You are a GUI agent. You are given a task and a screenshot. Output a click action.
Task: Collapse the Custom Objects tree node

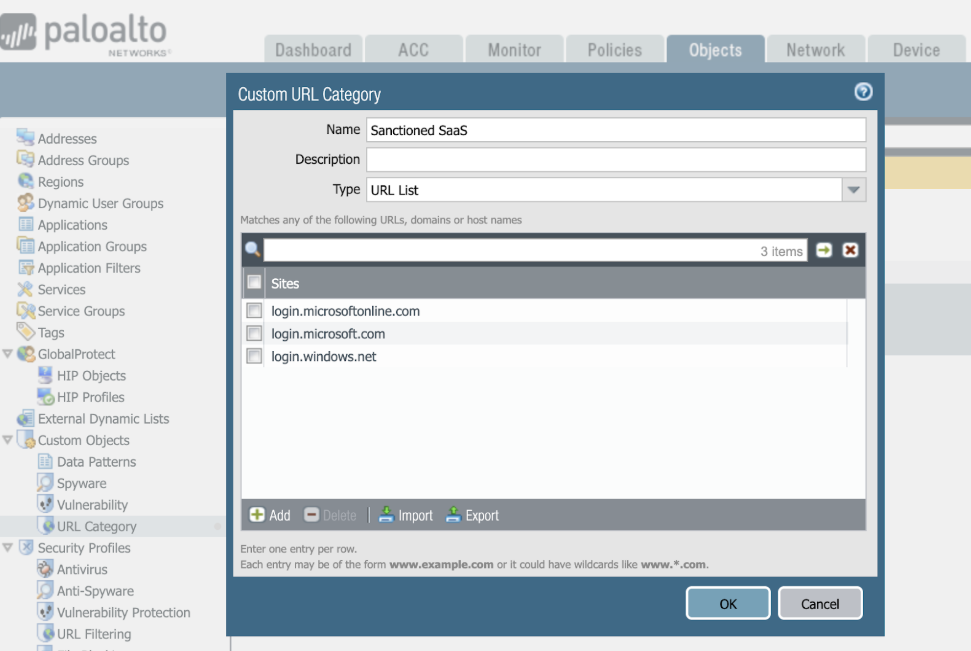pyautogui.click(x=7, y=440)
